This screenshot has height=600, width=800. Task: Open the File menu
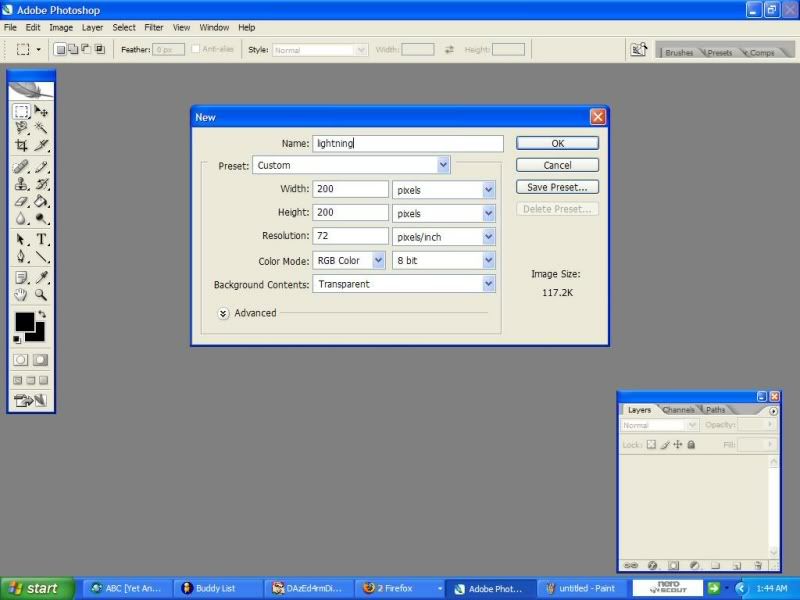click(x=10, y=28)
